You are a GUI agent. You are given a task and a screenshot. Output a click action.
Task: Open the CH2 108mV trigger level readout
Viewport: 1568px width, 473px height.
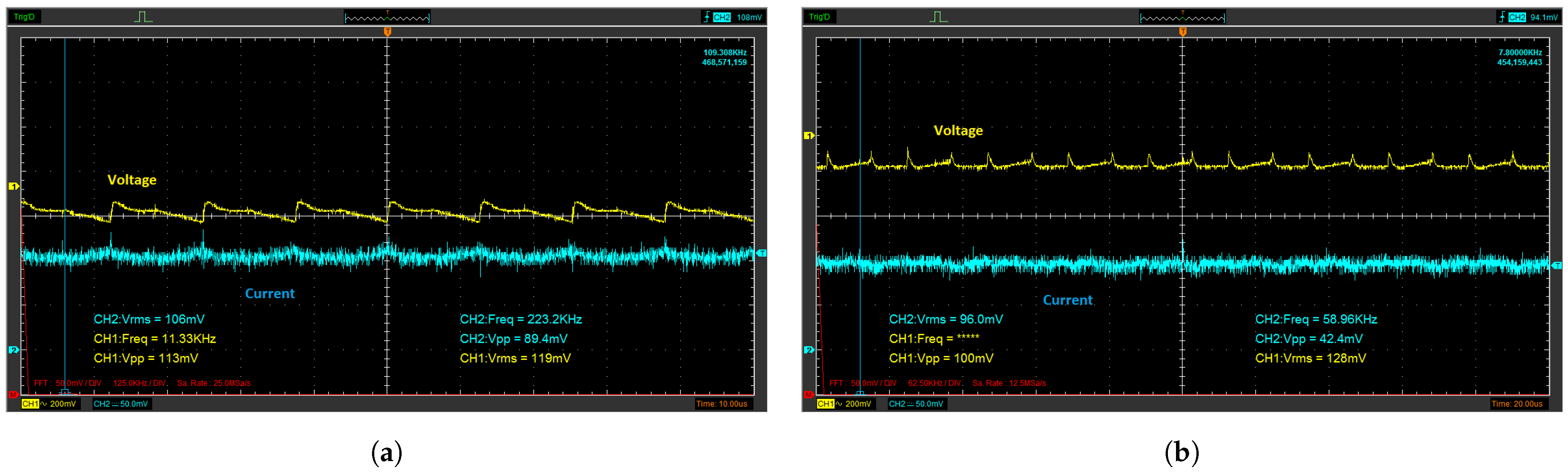[x=739, y=17]
